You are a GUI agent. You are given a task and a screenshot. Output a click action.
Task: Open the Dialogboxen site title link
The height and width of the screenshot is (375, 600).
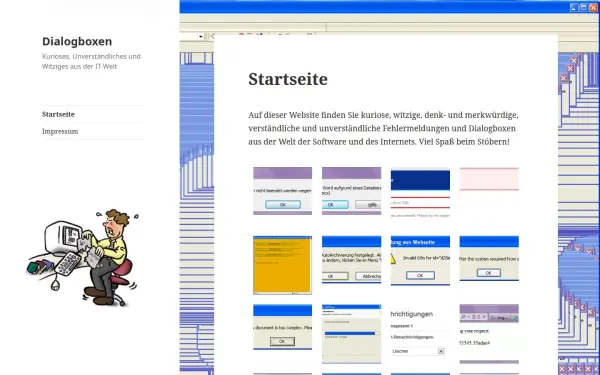(x=77, y=41)
